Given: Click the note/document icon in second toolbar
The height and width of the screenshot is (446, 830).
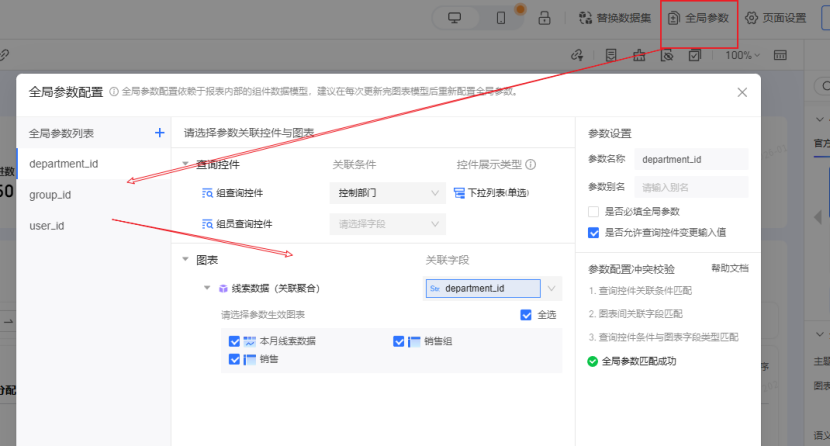Looking at the screenshot, I should (611, 55).
